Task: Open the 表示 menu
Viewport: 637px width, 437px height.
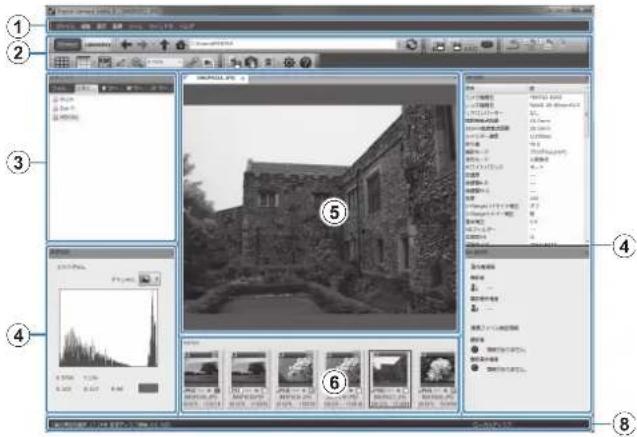Action: point(102,26)
